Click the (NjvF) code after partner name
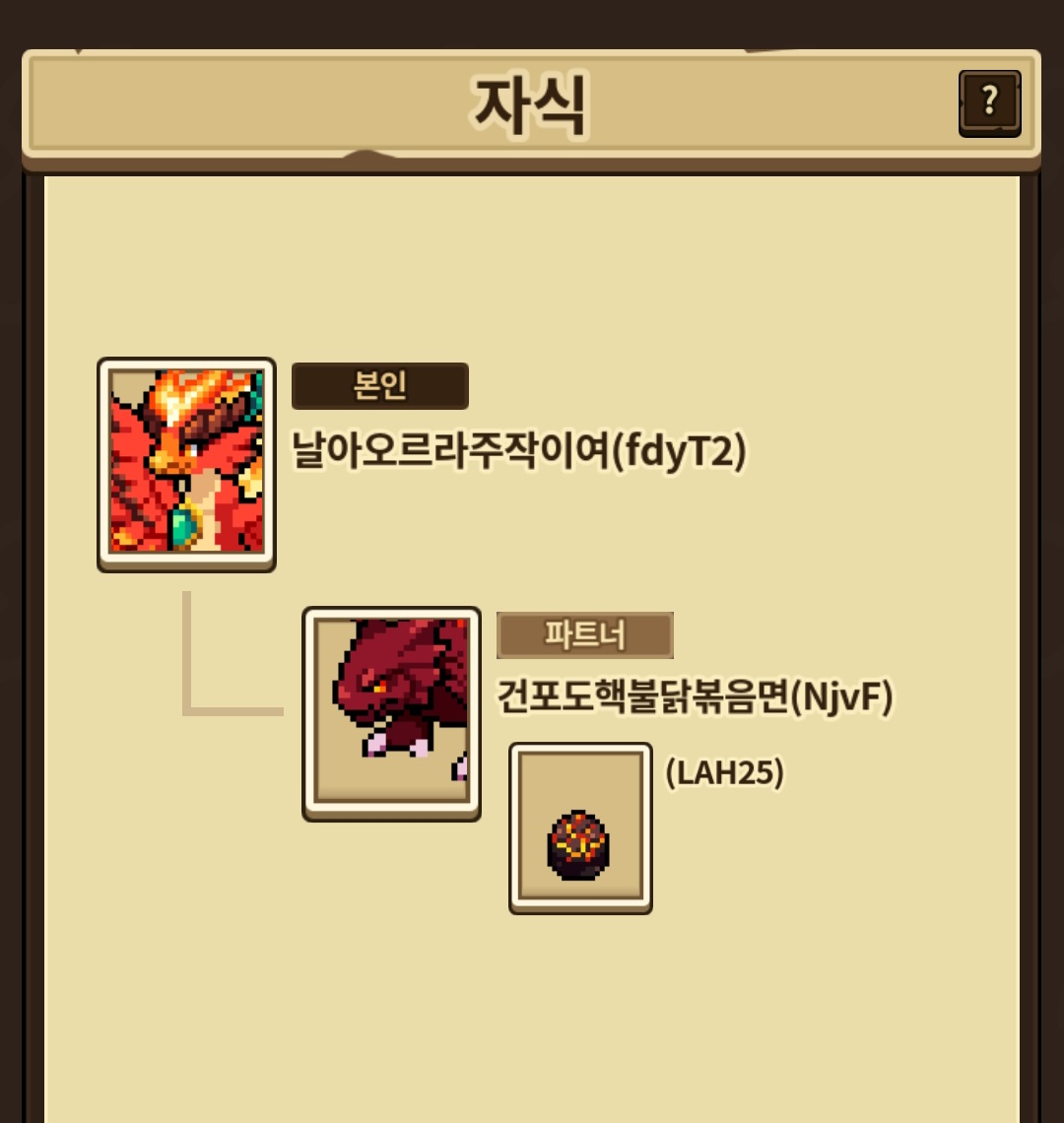1064x1123 pixels. tap(841, 696)
